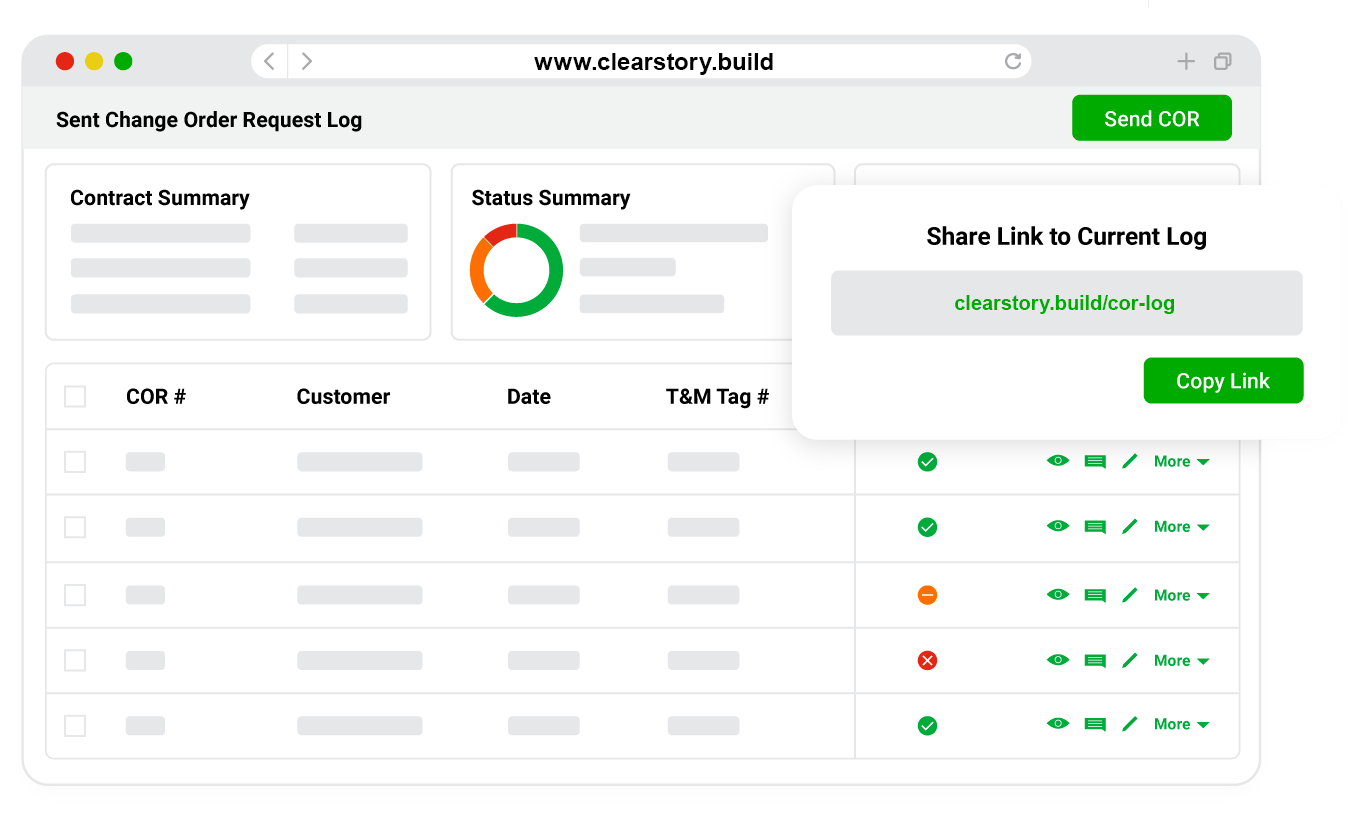1370x821 pixels.
Task: Open comments on the first table row
Action: (1095, 462)
